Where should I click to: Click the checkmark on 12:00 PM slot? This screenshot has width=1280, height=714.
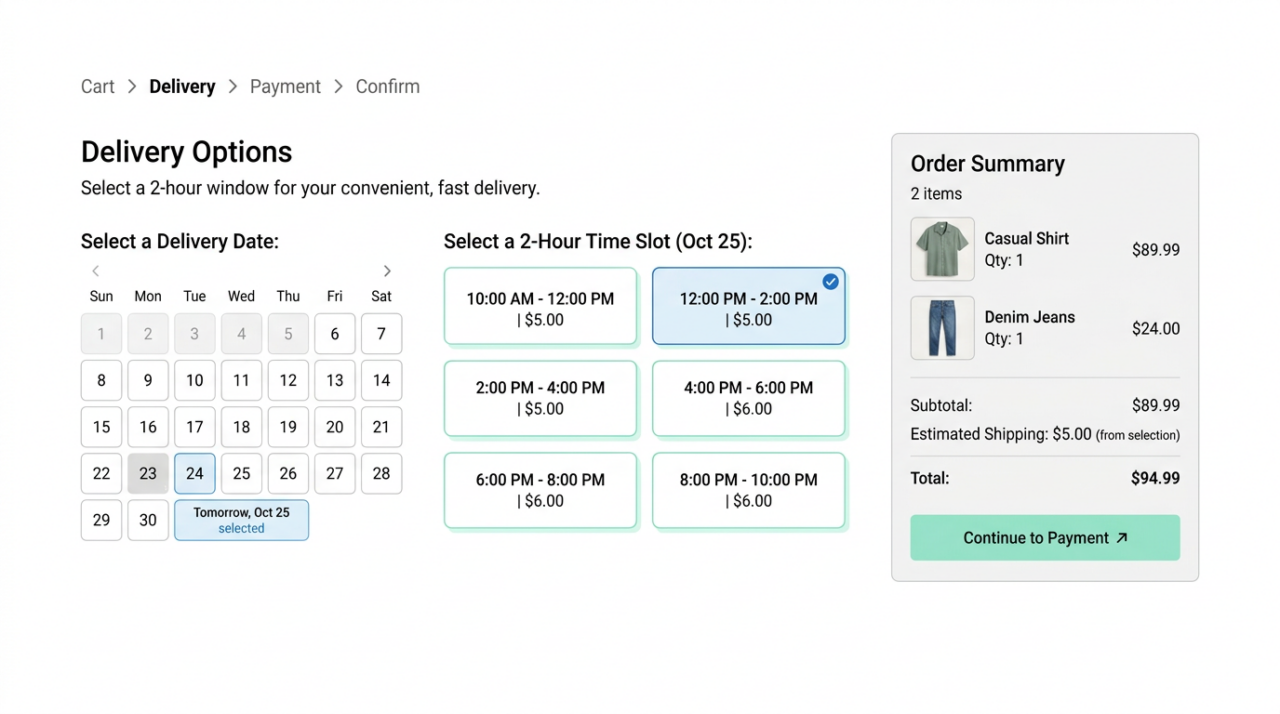(830, 282)
